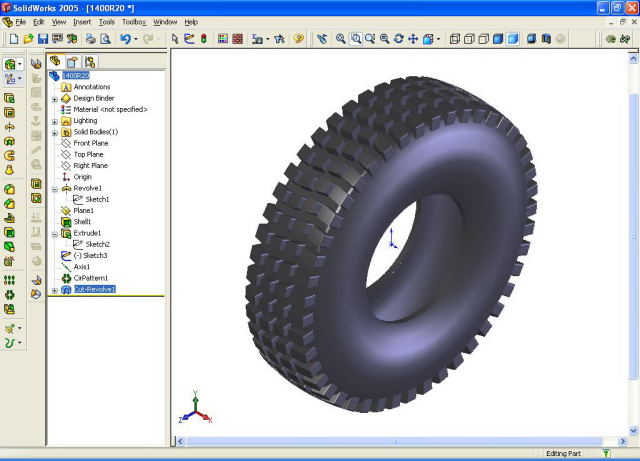Click the New document icon
Viewport: 640px width, 461px height.
coord(11,39)
